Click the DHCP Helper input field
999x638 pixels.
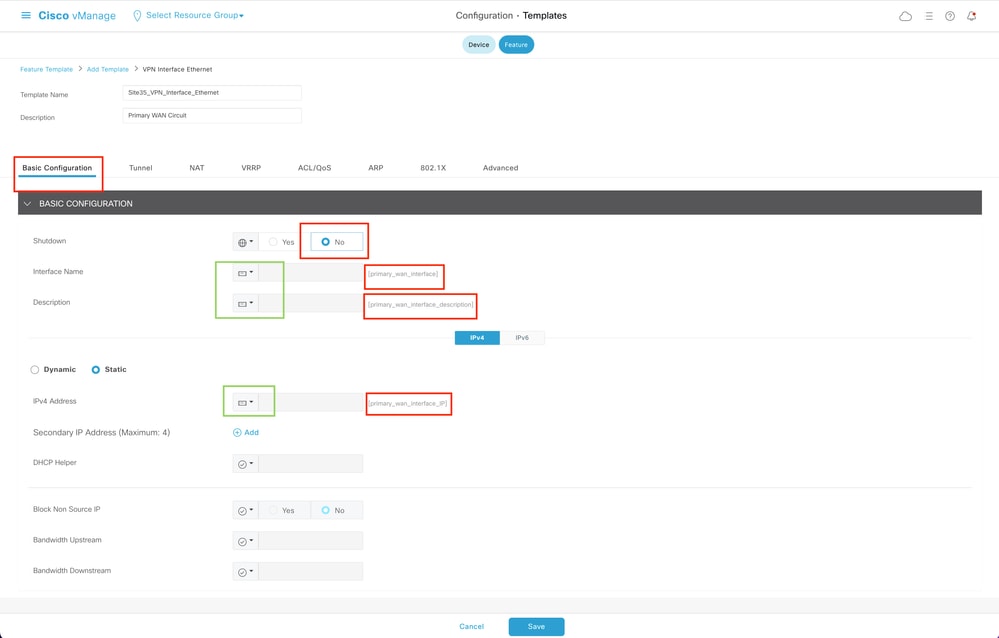[x=311, y=464]
